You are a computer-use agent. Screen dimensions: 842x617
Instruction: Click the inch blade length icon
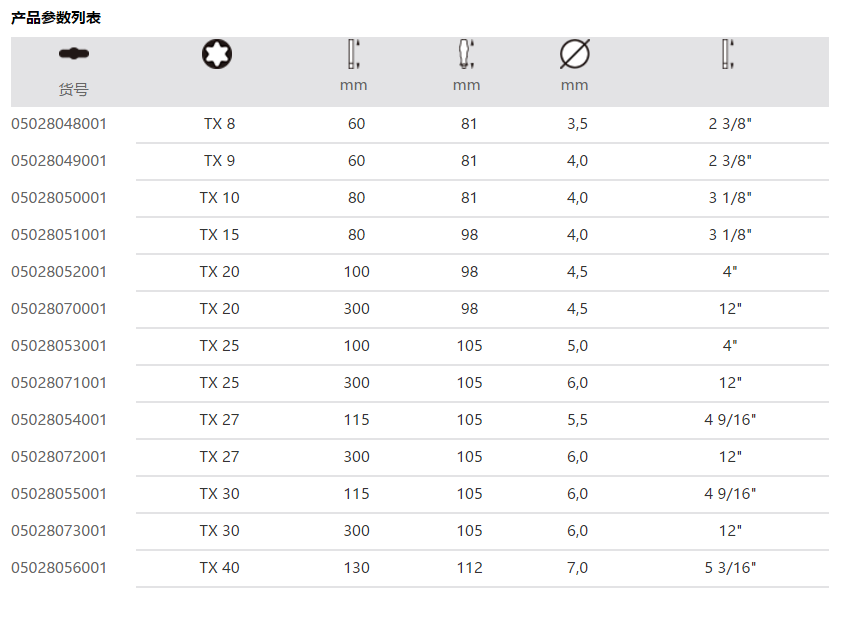(x=728, y=53)
